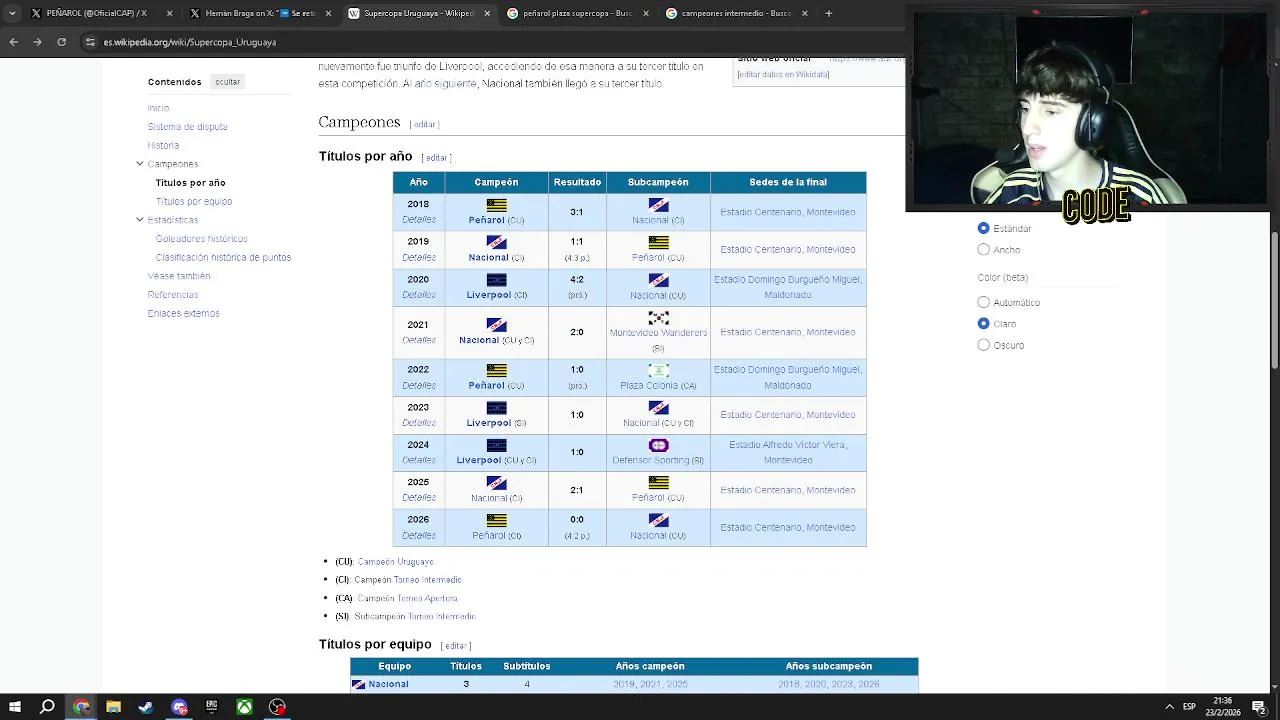Viewport: 1280px width, 720px height.
Task: Open the Campeón Uruguayo legend link
Action: 395,562
